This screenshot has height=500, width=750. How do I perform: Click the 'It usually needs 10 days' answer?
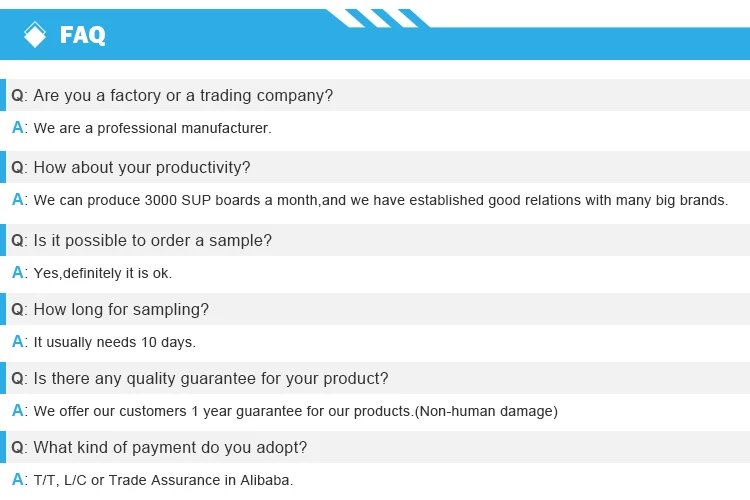click(115, 342)
